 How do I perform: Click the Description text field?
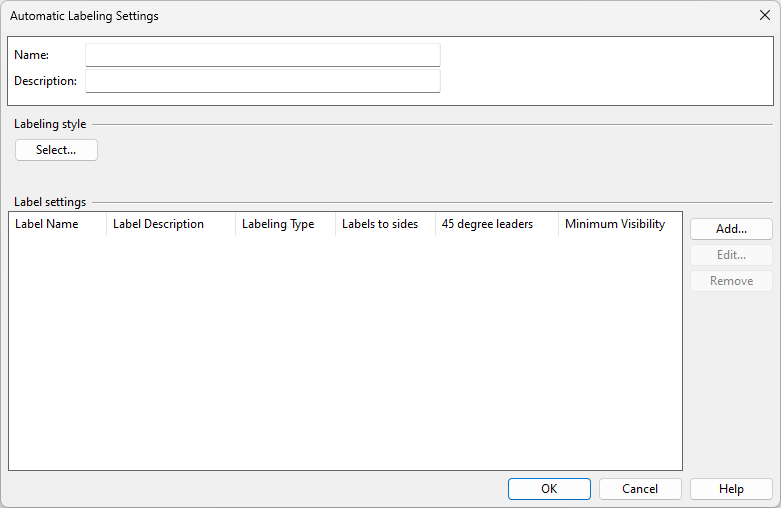[x=262, y=81]
